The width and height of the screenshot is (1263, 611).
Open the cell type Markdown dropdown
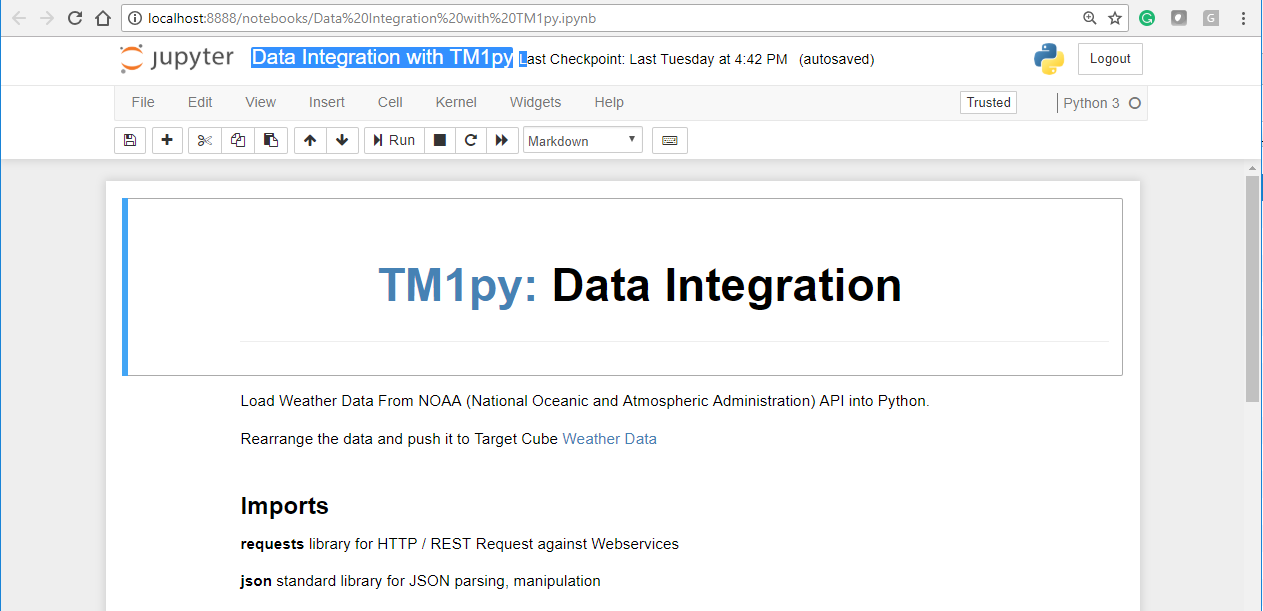[583, 141]
